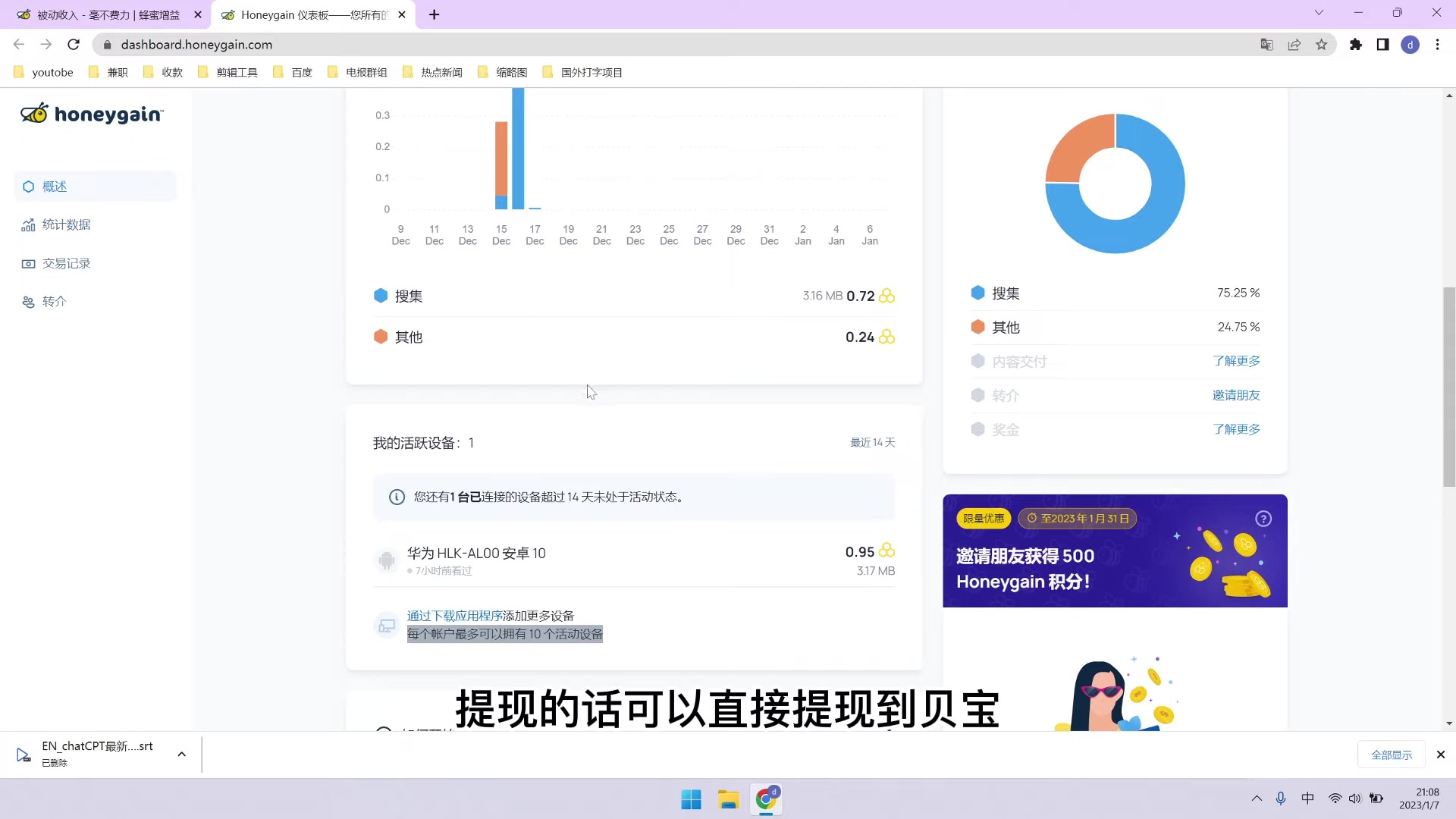Click the honeygain logo in sidebar

point(92,114)
